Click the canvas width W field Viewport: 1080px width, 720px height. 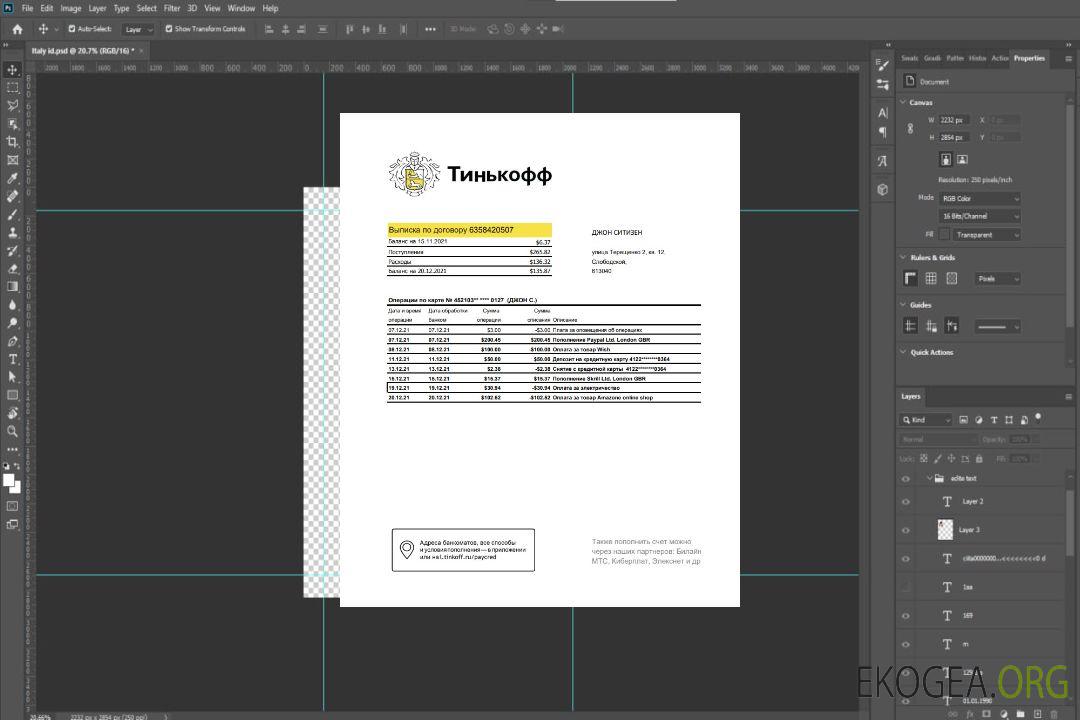(954, 120)
